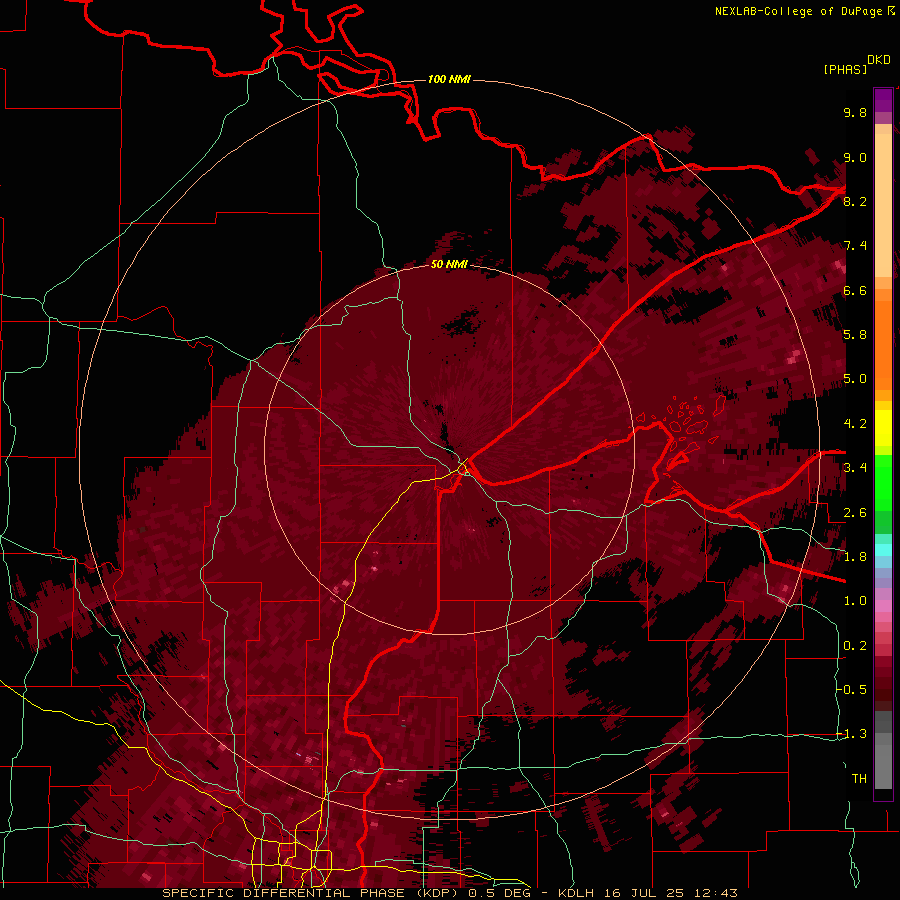Click the 6.6 scale value

855,290
